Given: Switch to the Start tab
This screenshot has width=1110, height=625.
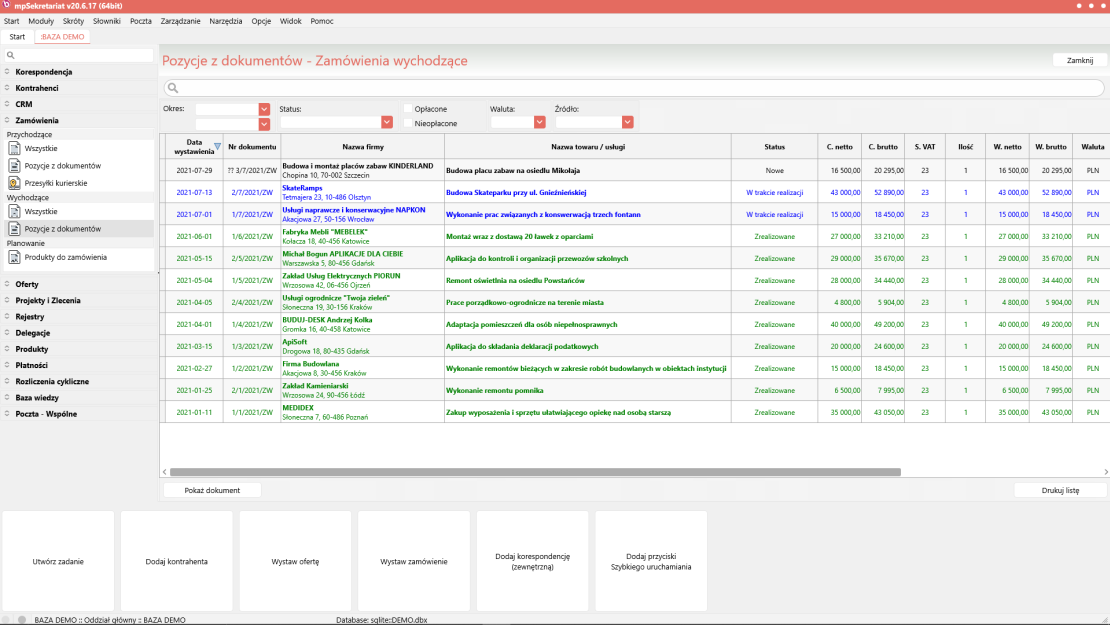Looking at the screenshot, I should click(x=17, y=37).
